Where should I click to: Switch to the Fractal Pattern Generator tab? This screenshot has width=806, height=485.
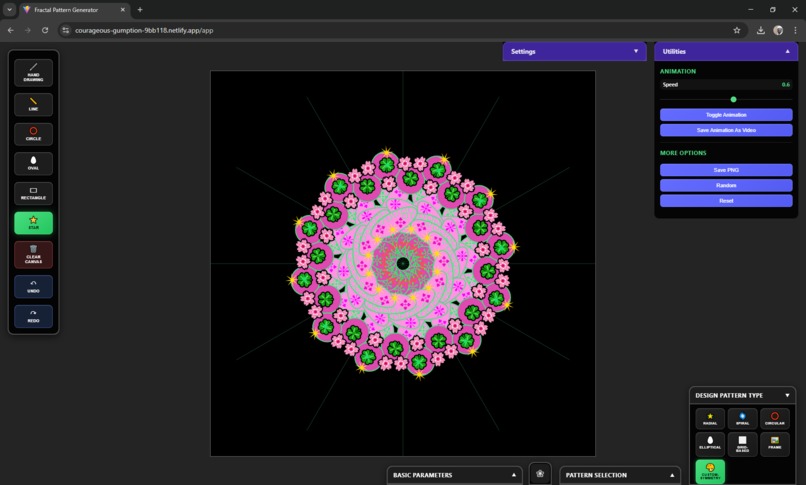(74, 10)
